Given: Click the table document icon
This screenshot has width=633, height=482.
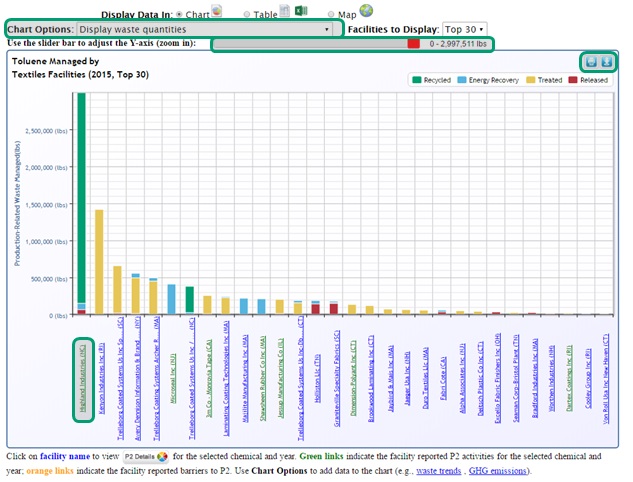Looking at the screenshot, I should coord(284,11).
